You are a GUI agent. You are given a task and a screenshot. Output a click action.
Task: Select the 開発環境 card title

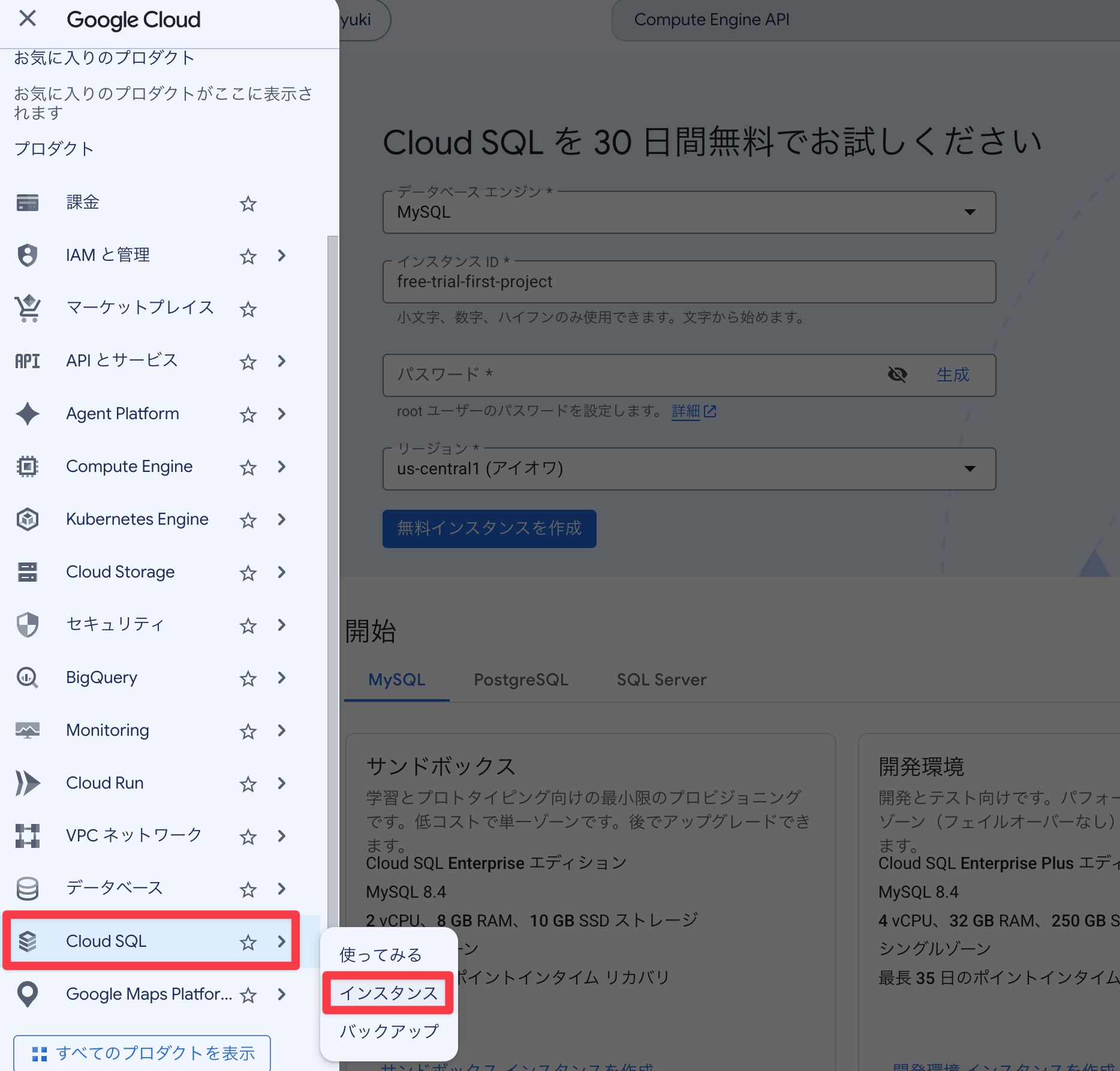(921, 766)
